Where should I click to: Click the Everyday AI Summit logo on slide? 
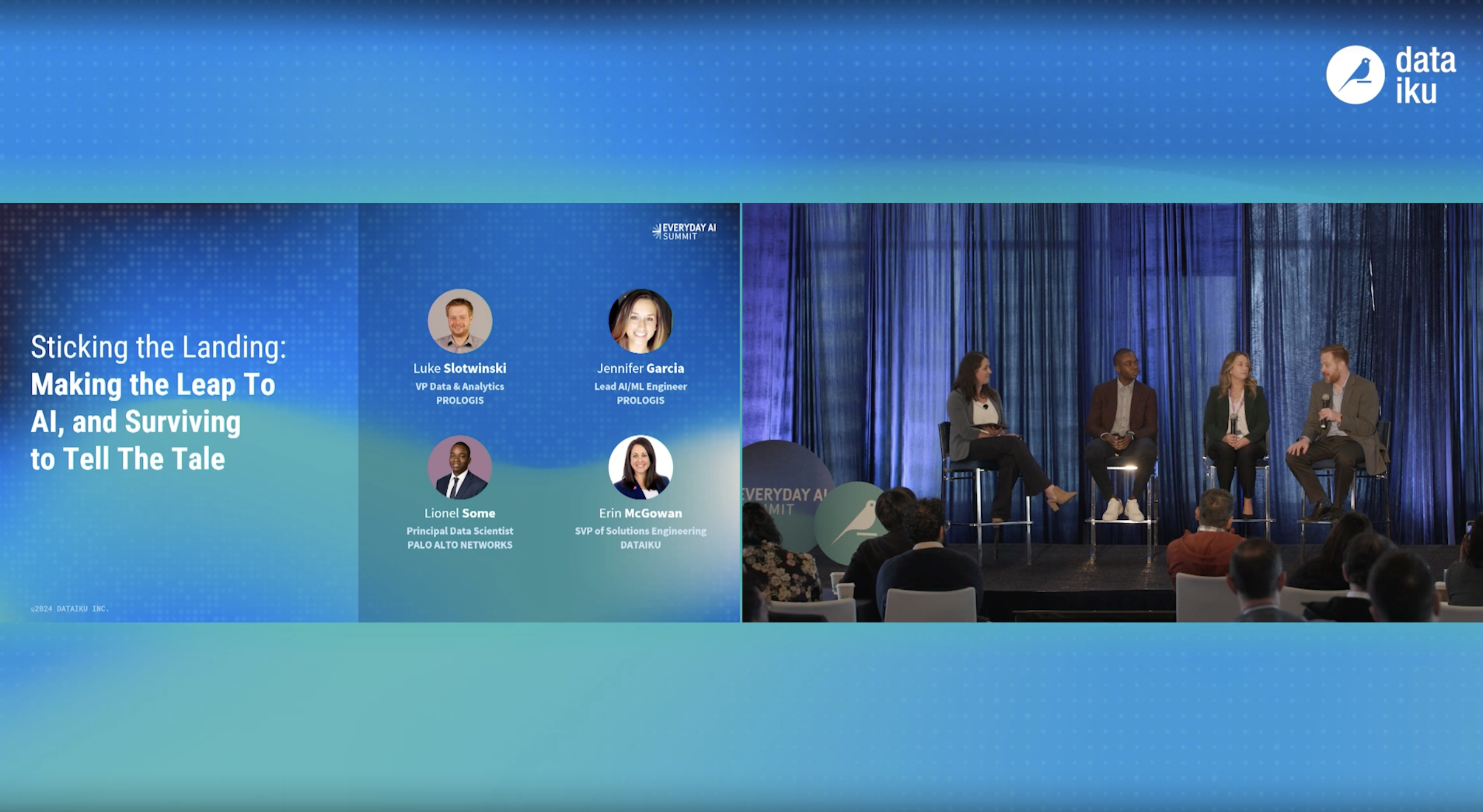coord(684,231)
